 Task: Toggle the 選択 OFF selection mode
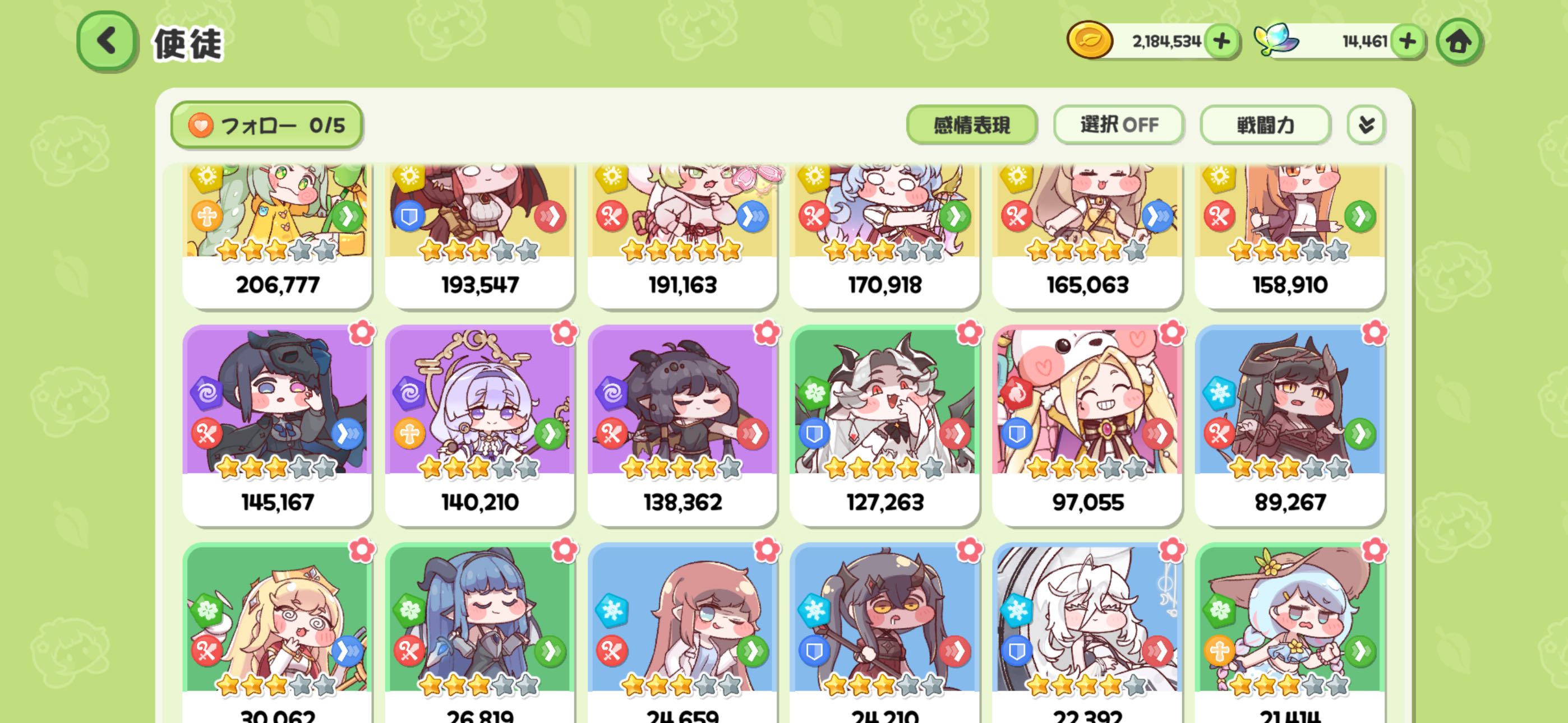1119,125
